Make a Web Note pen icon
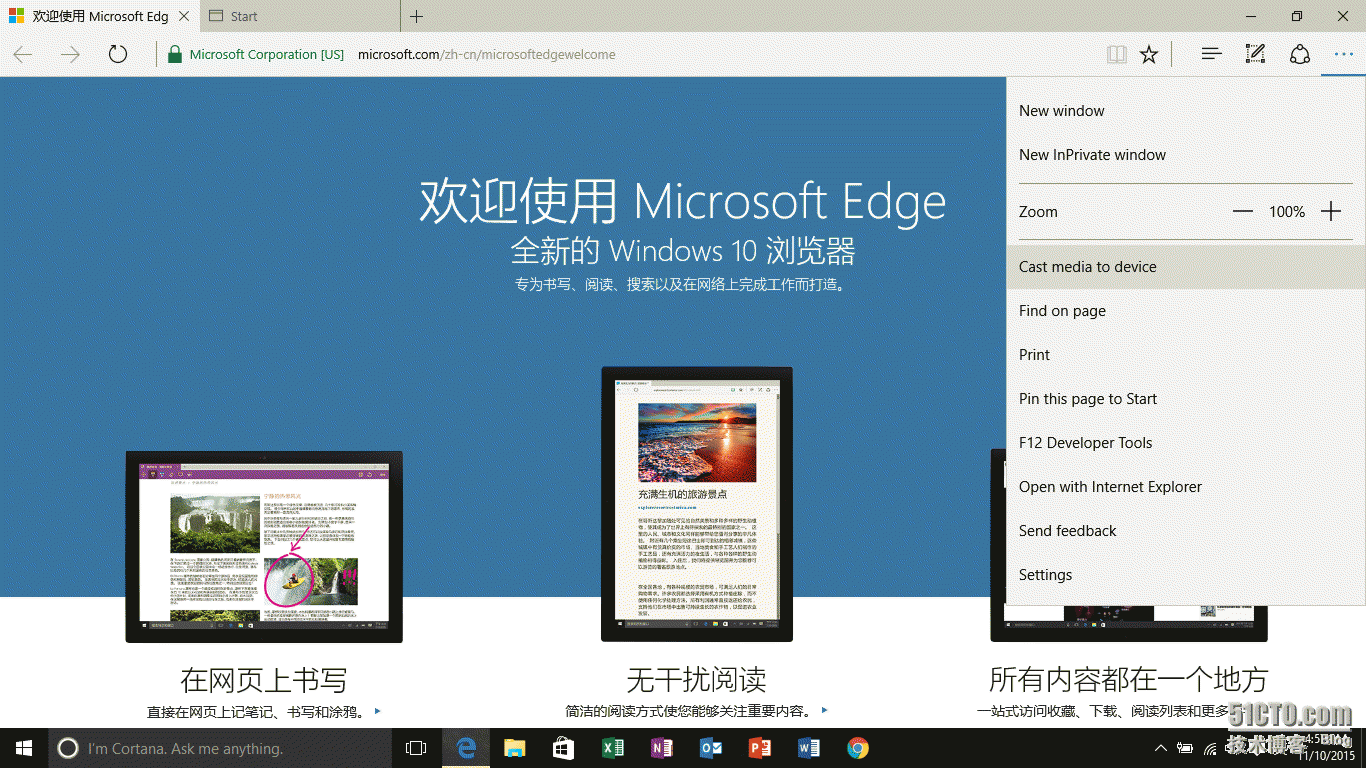The width and height of the screenshot is (1366, 768). pos(1255,54)
